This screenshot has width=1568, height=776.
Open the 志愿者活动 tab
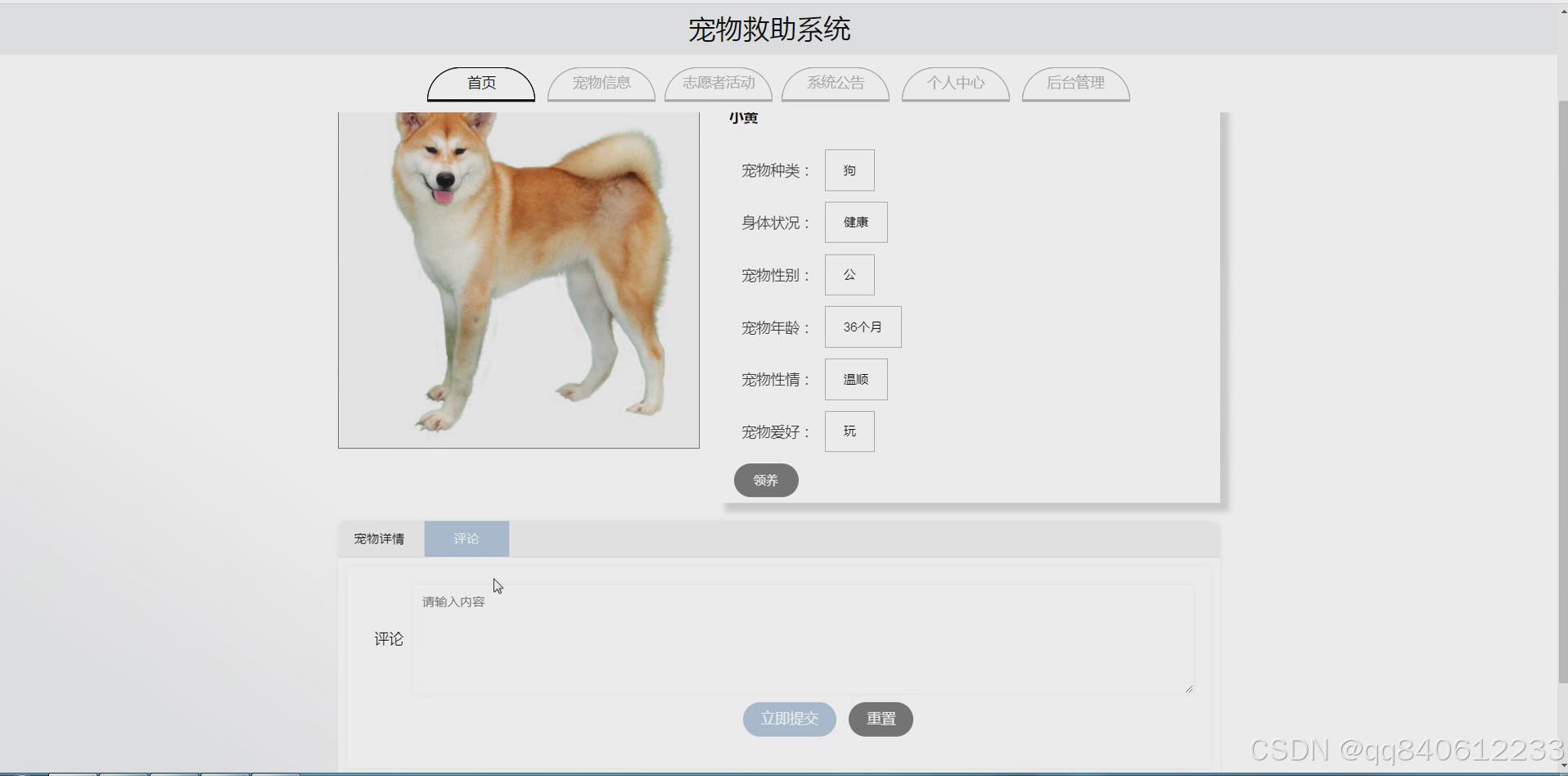click(x=719, y=83)
